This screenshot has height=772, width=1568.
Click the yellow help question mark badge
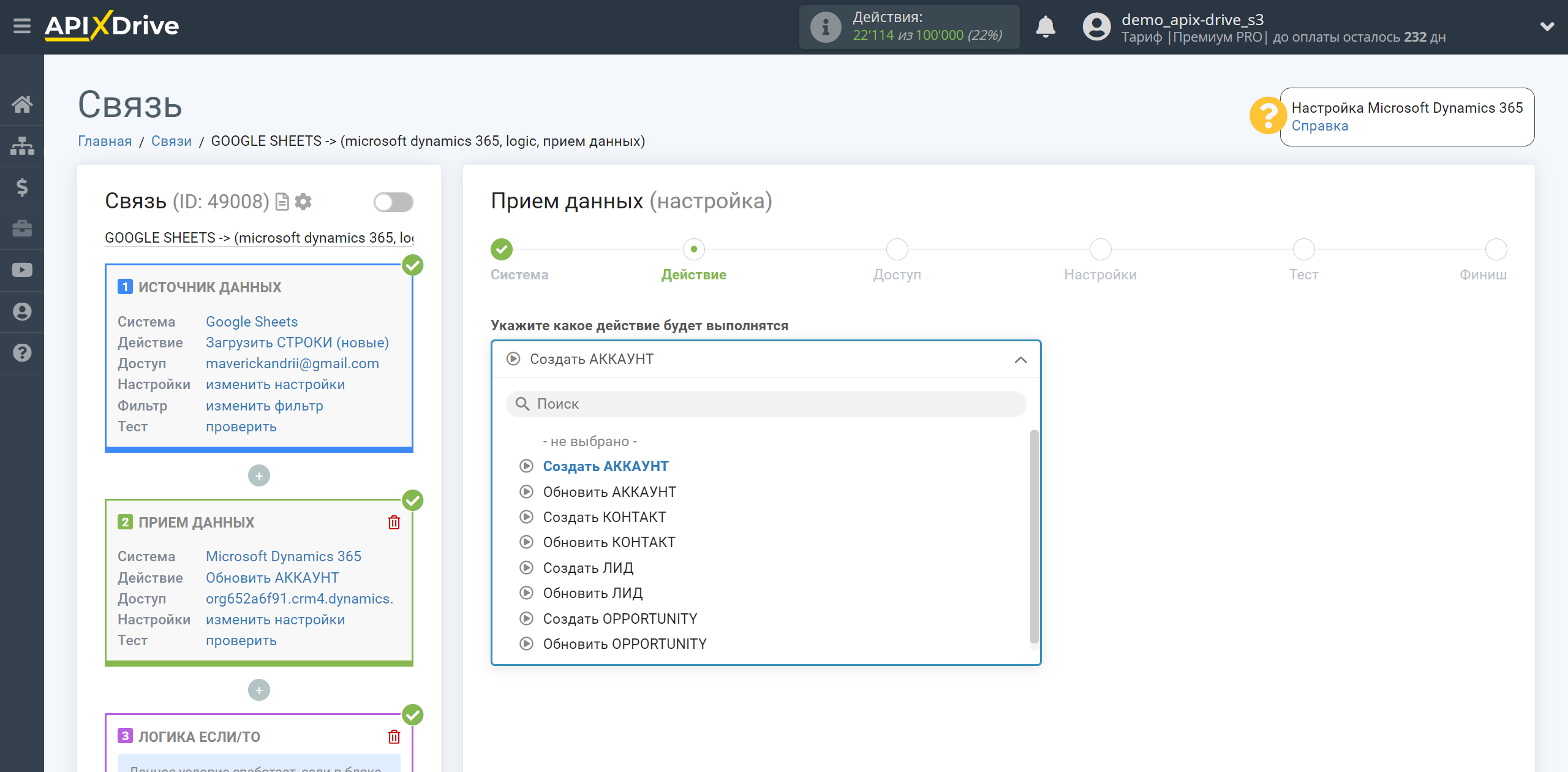(x=1267, y=116)
